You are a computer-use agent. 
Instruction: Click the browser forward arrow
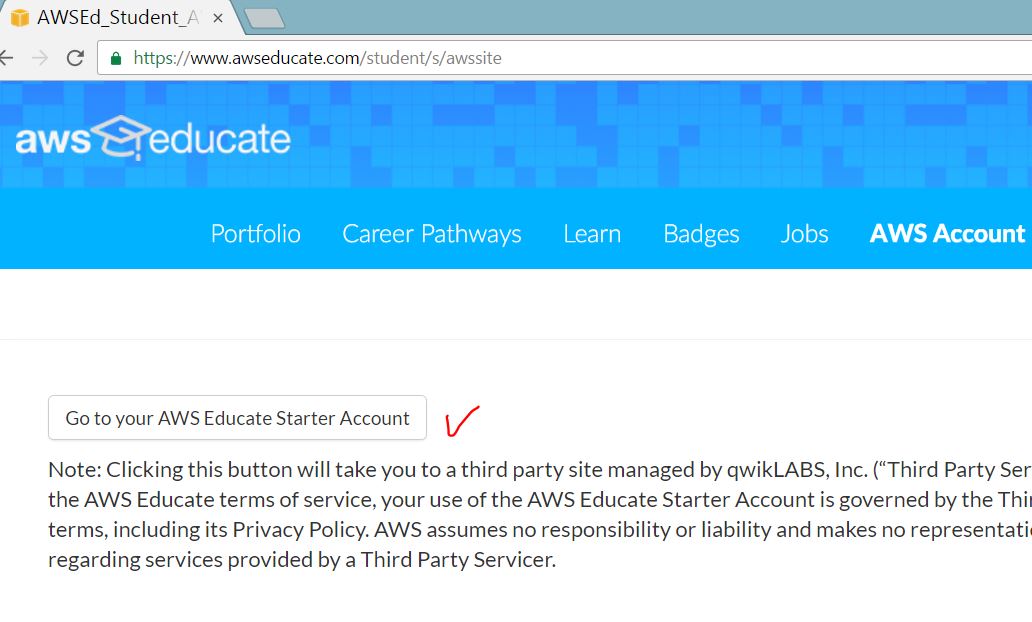point(40,58)
